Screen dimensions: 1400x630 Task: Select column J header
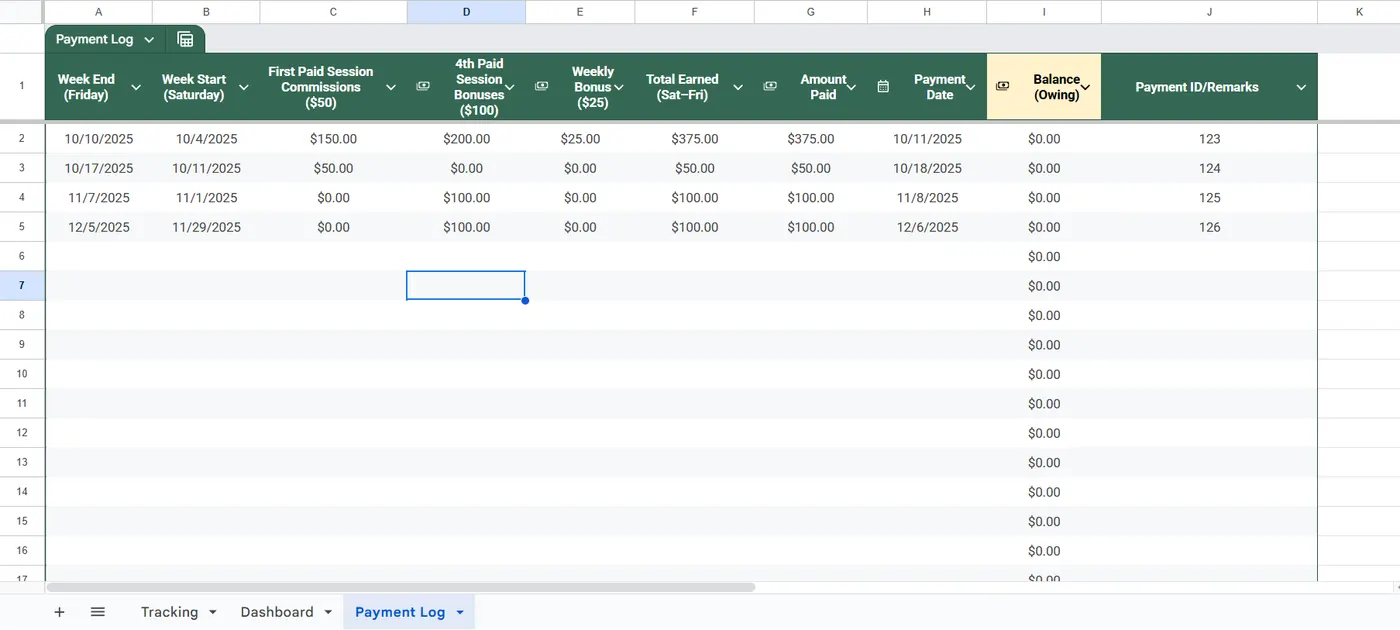(x=1209, y=12)
